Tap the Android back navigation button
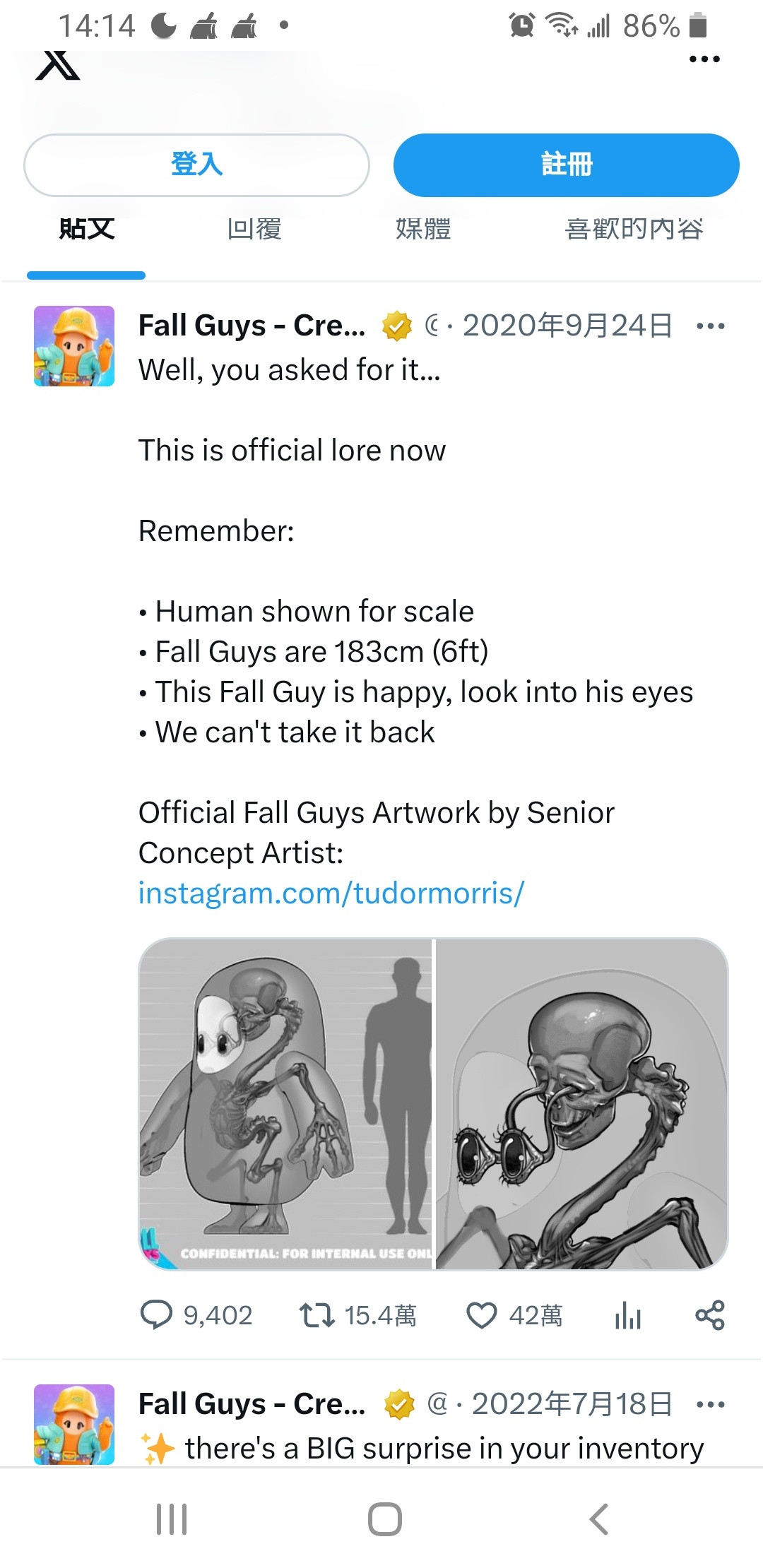 [x=599, y=1519]
